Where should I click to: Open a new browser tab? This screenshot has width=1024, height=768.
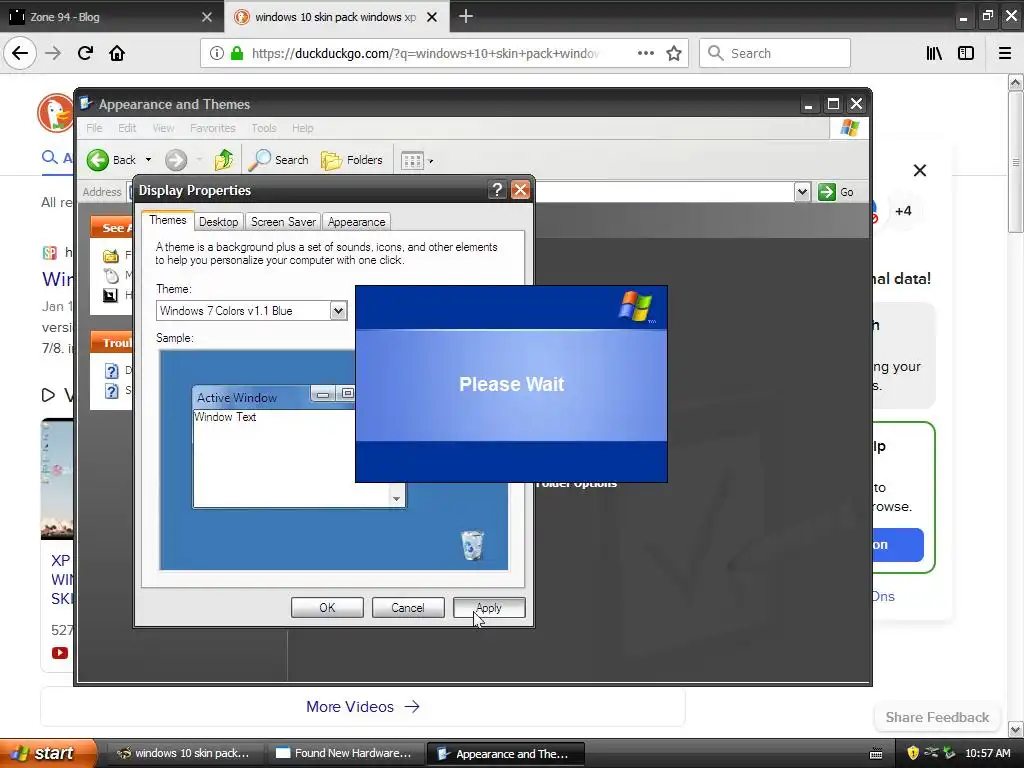coord(466,16)
